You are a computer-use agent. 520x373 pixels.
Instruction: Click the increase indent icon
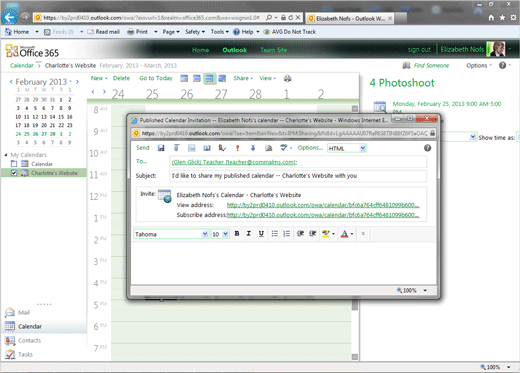[312, 234]
